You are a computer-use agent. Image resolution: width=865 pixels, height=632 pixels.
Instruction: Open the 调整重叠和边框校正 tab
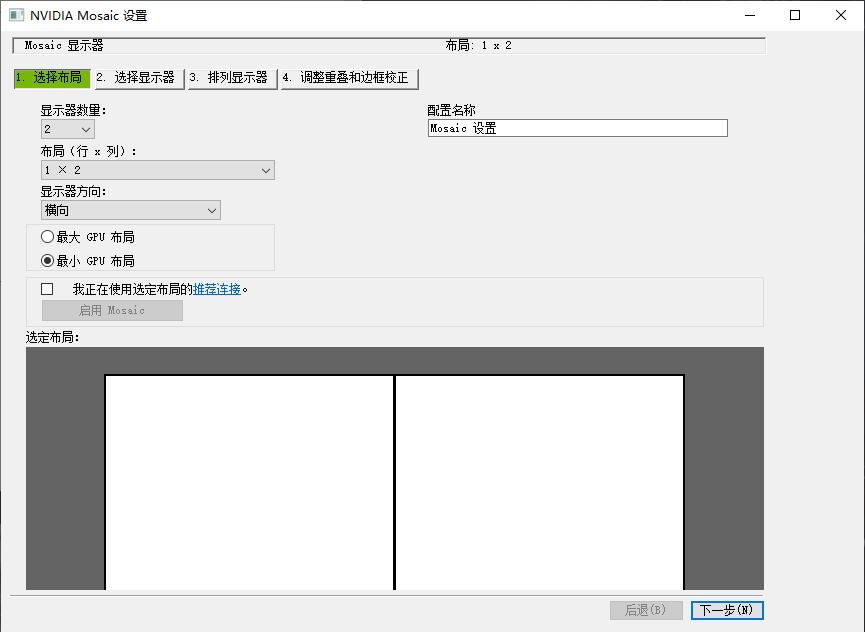(x=350, y=78)
